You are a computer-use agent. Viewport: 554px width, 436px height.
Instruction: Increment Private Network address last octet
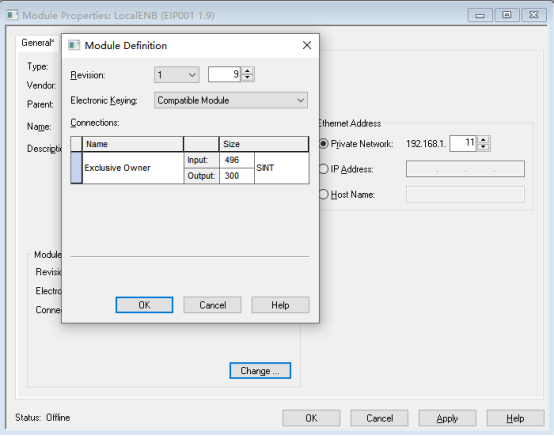(483, 140)
